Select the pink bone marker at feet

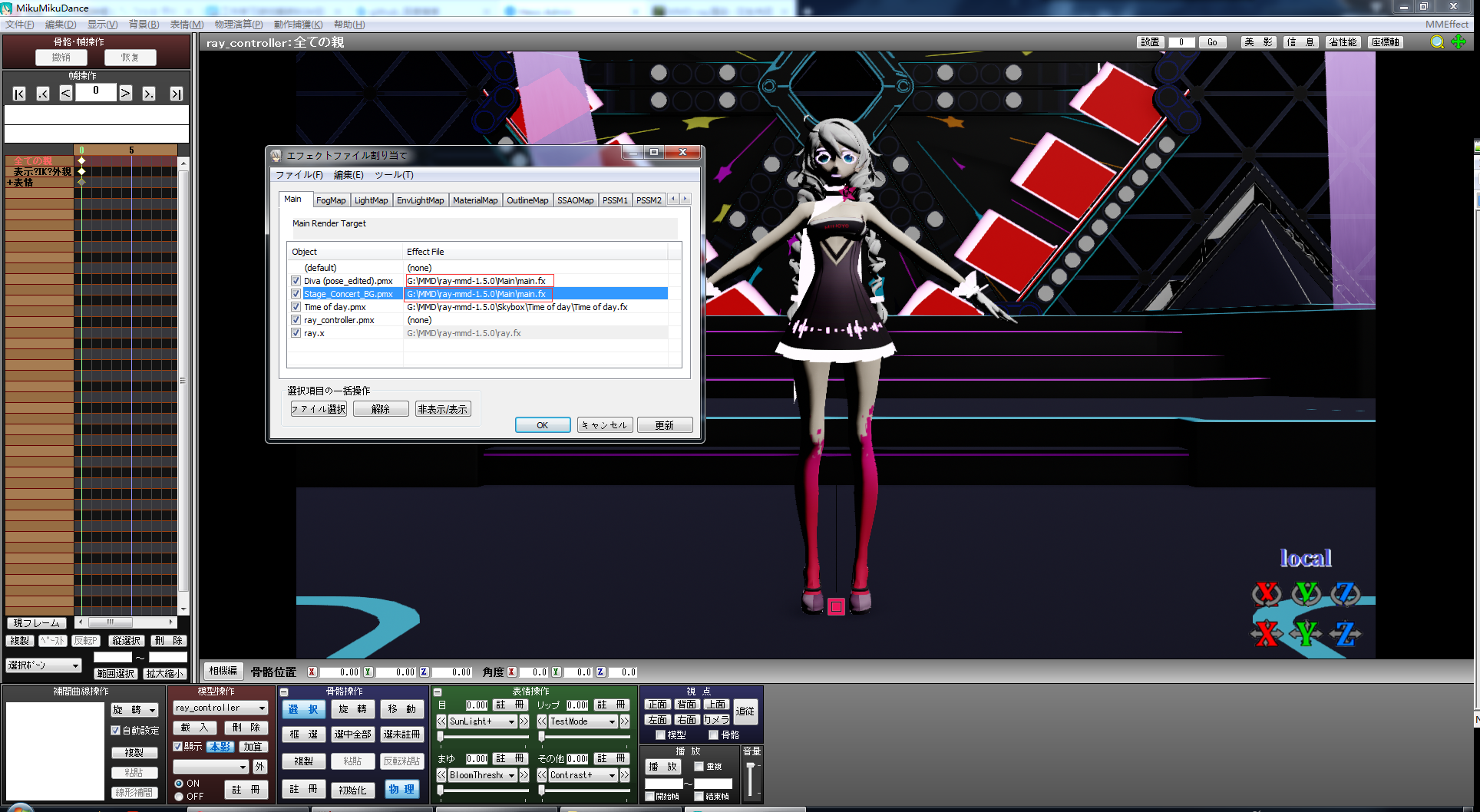pyautogui.click(x=836, y=607)
